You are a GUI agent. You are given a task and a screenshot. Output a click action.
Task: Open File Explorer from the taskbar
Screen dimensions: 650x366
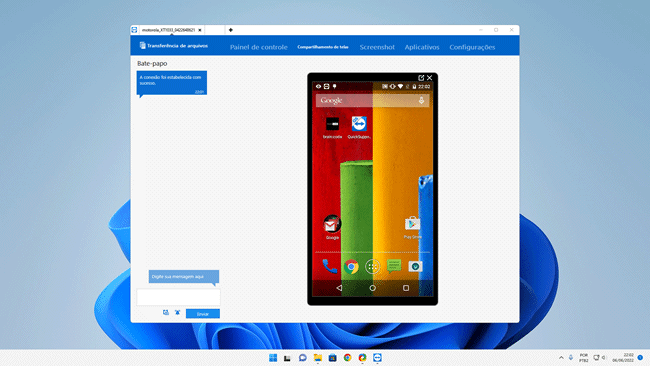pyautogui.click(x=318, y=358)
